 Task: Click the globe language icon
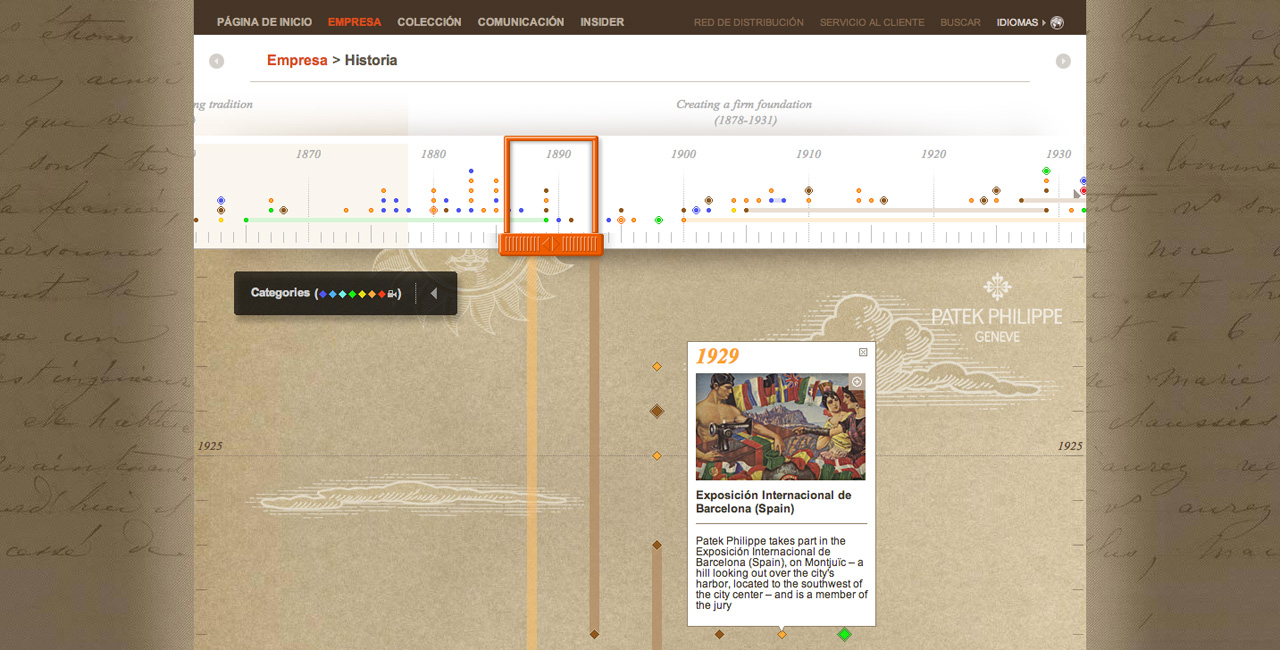[x=1057, y=22]
